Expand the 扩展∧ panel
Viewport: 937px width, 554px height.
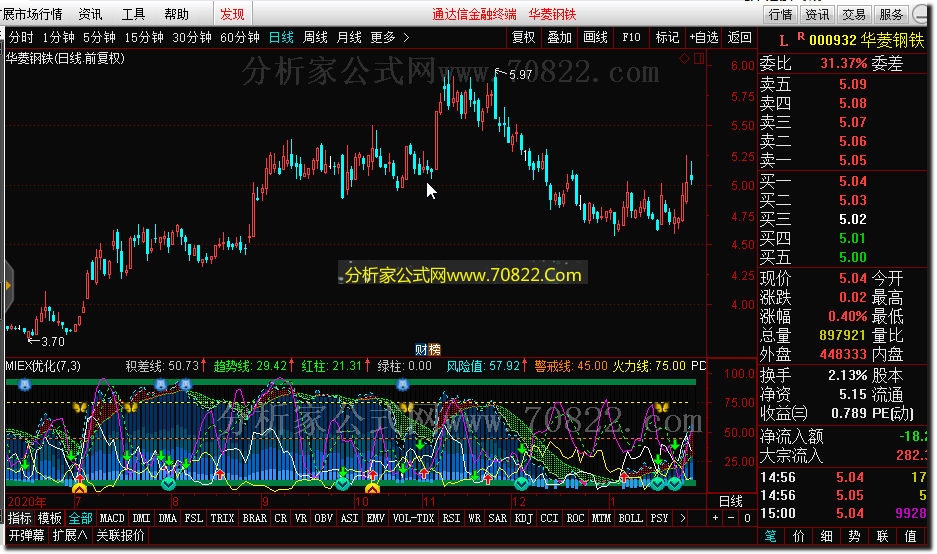coord(70,535)
